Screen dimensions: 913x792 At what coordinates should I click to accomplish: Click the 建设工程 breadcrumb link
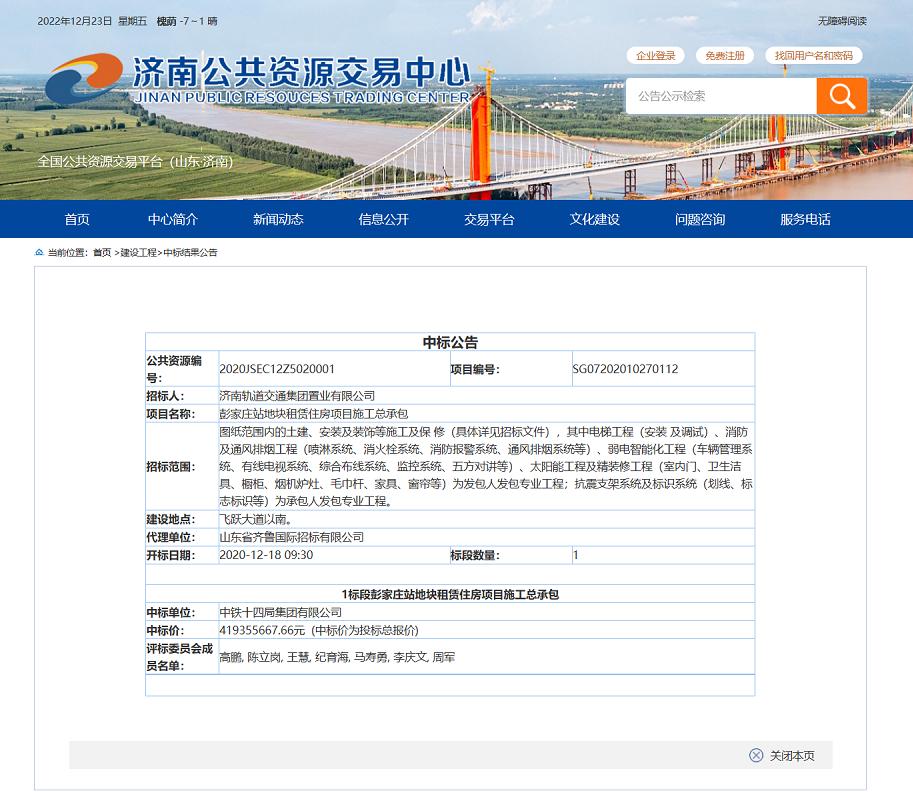coord(138,253)
